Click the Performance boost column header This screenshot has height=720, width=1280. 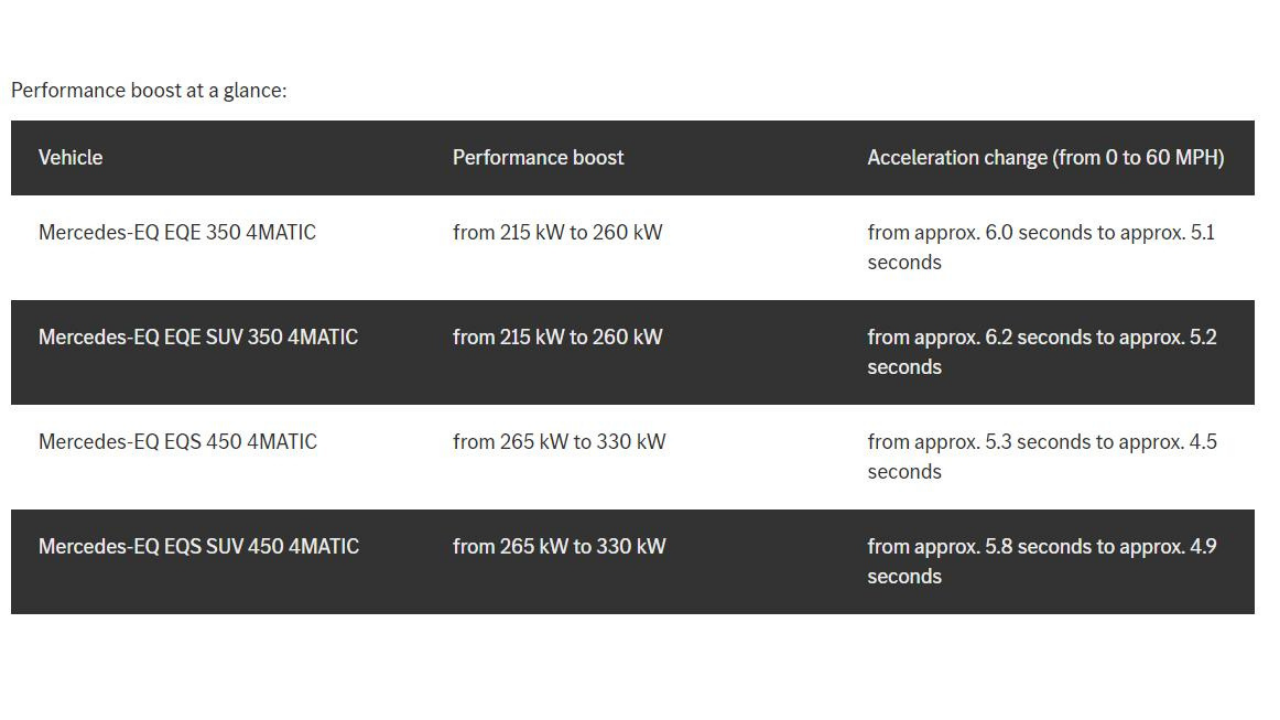[538, 158]
